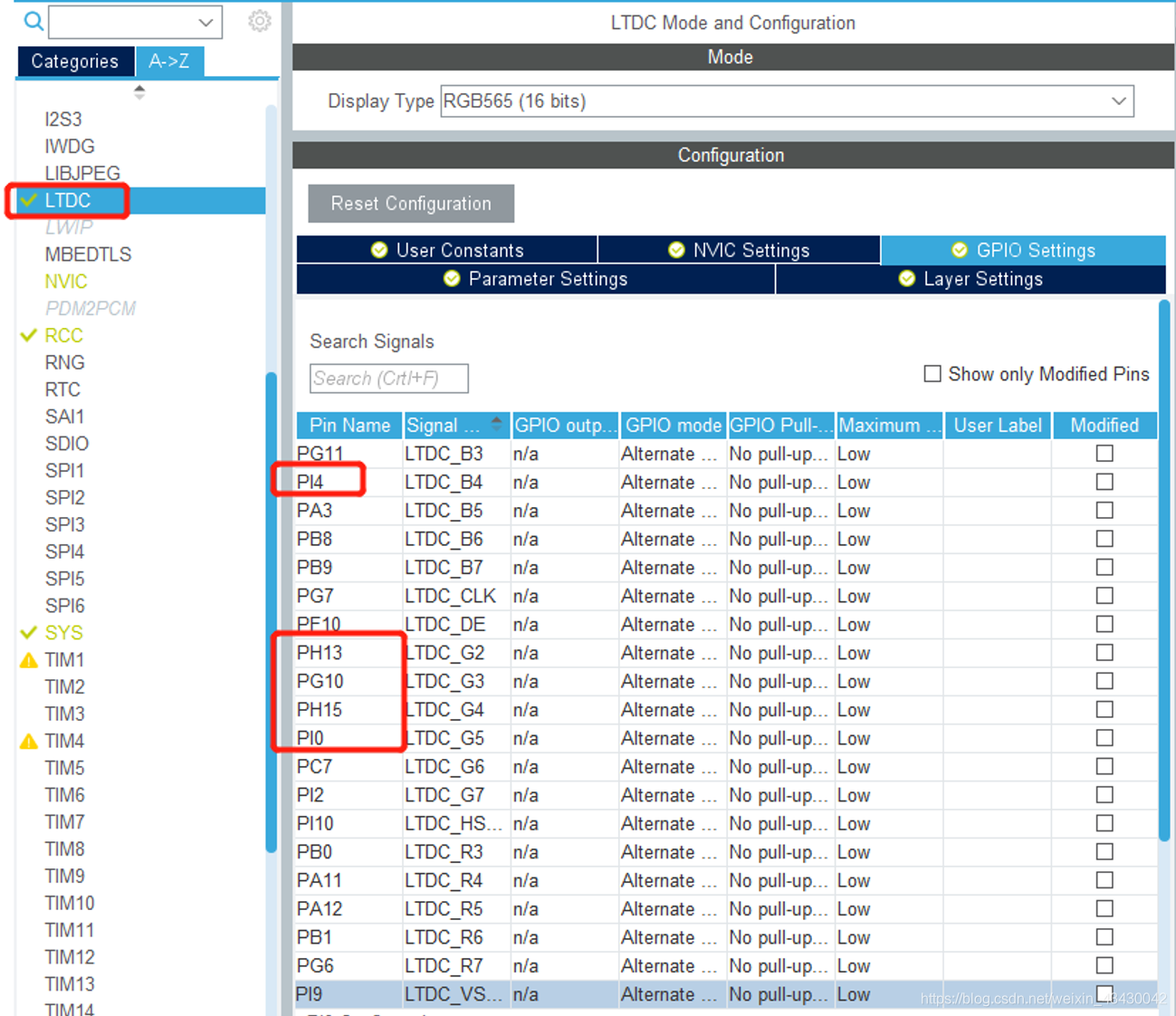Select SPI4 in the peripheral list

click(64, 551)
